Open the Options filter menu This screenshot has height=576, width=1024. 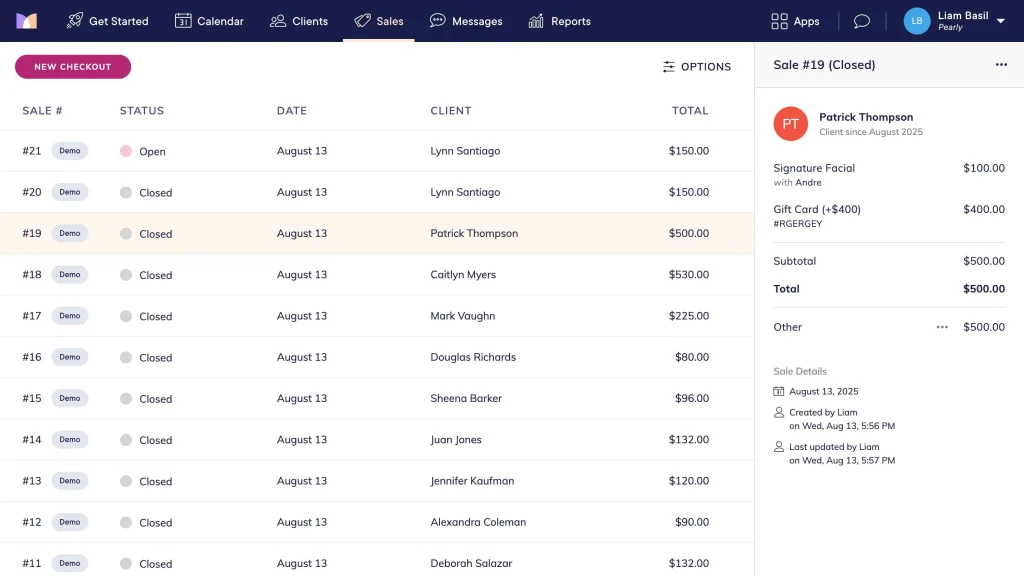[697, 67]
